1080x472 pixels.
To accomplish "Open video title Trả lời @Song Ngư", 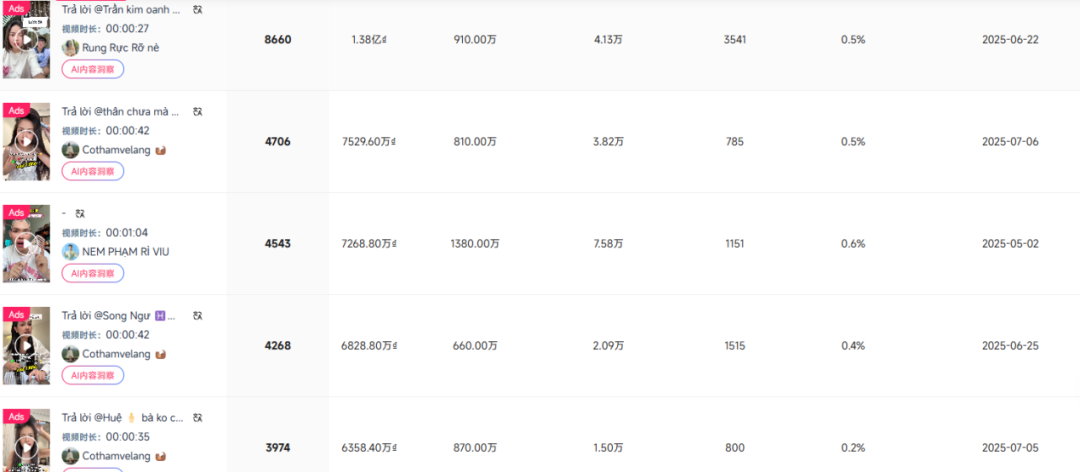I will click(118, 316).
